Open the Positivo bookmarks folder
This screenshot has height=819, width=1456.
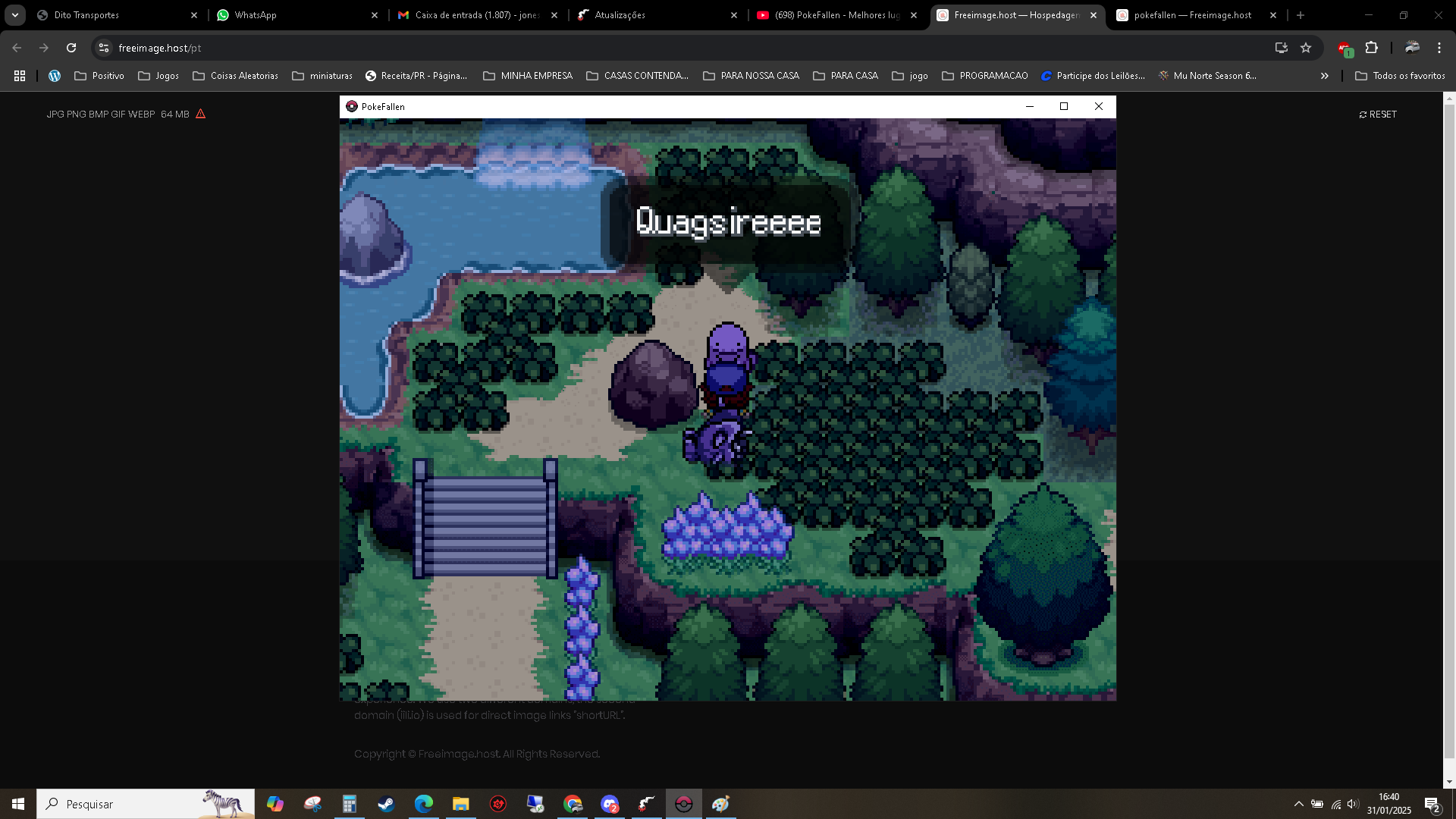tap(99, 76)
